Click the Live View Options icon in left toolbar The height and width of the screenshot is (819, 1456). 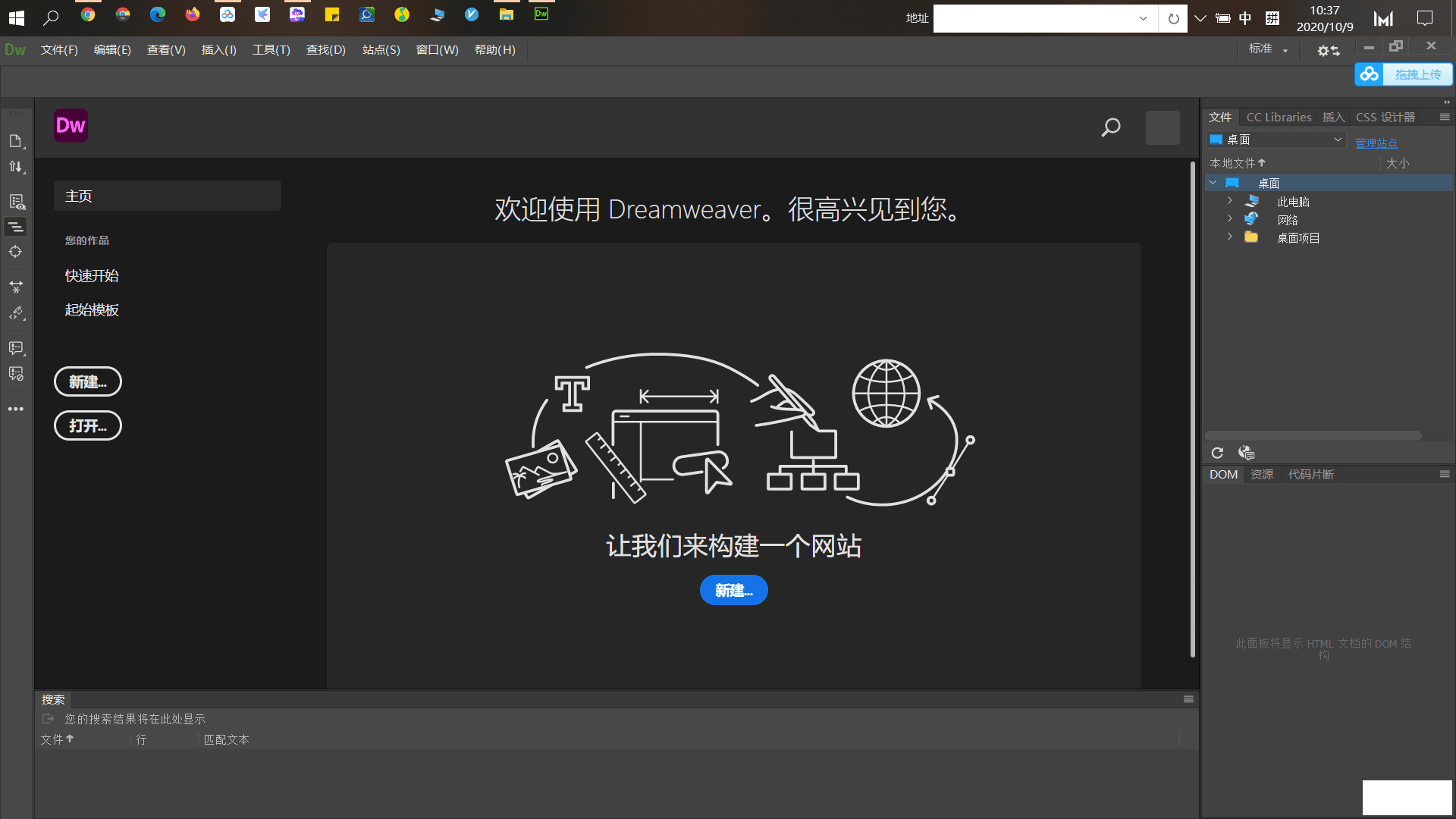(x=15, y=202)
